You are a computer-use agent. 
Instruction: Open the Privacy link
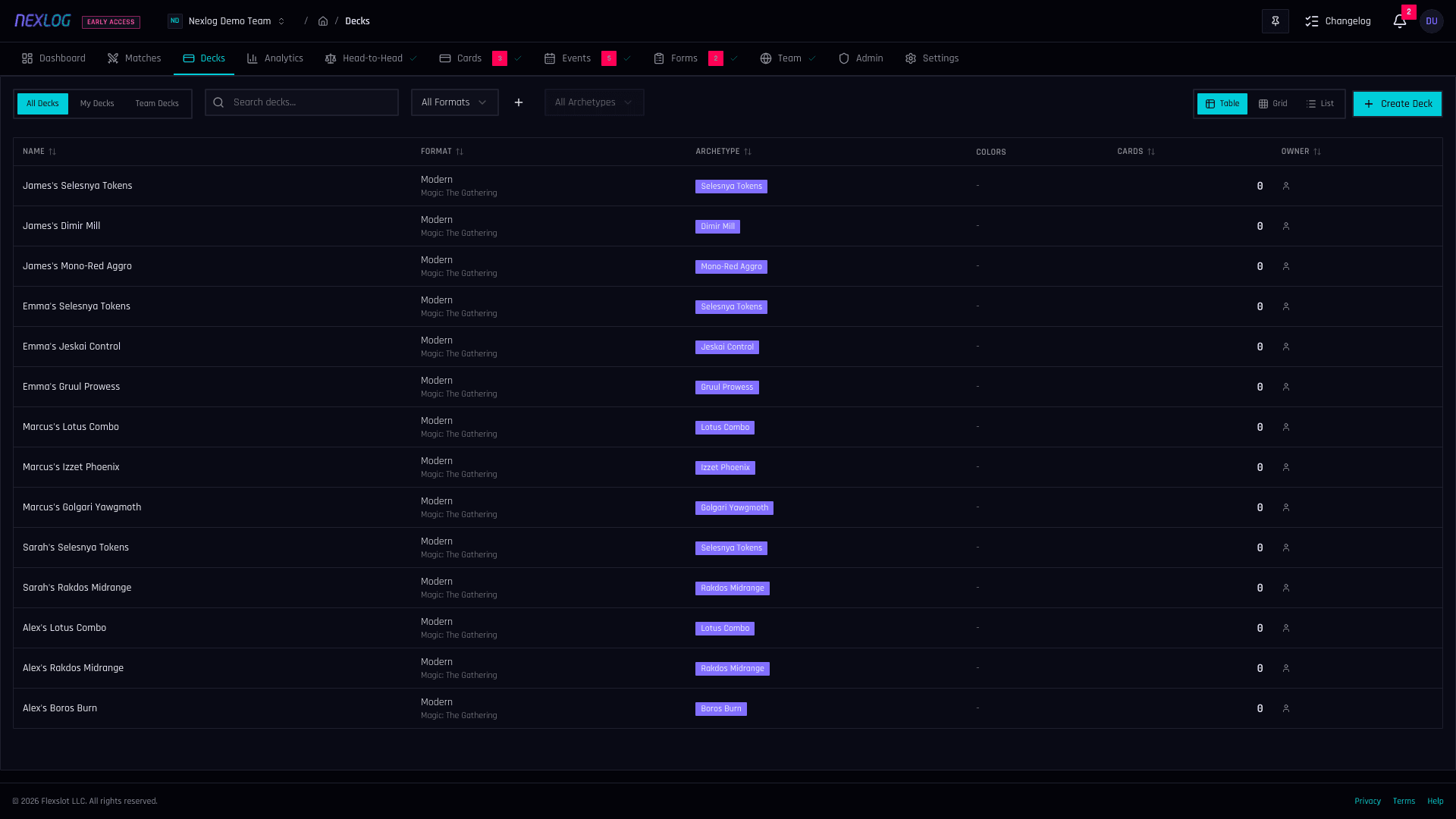click(1368, 801)
